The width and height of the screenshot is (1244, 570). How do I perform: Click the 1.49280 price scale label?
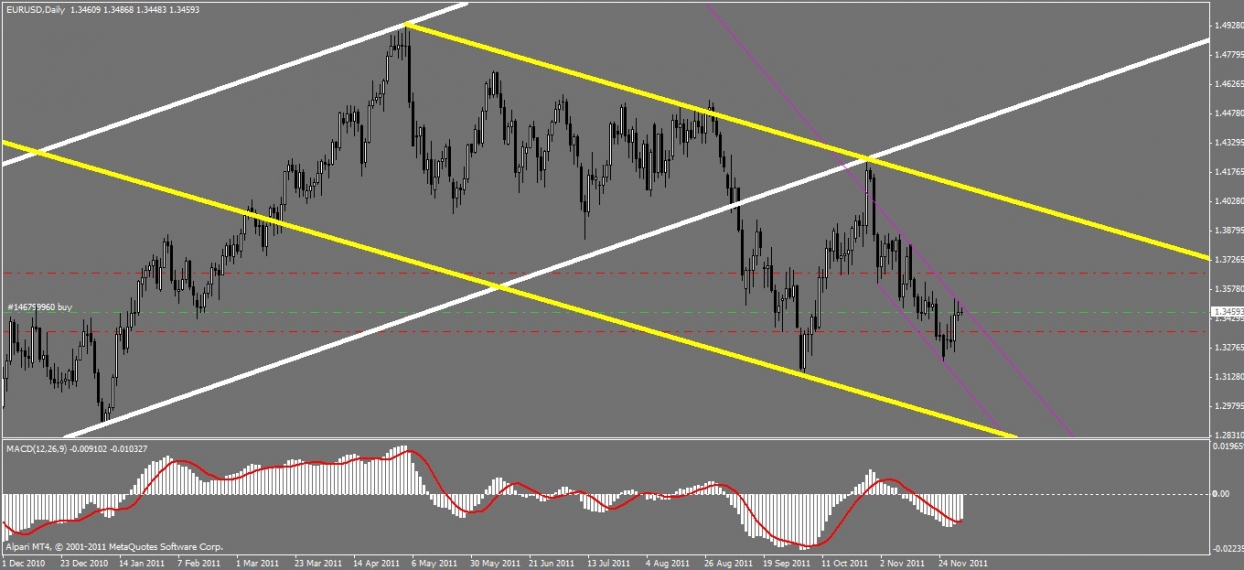point(1225,26)
